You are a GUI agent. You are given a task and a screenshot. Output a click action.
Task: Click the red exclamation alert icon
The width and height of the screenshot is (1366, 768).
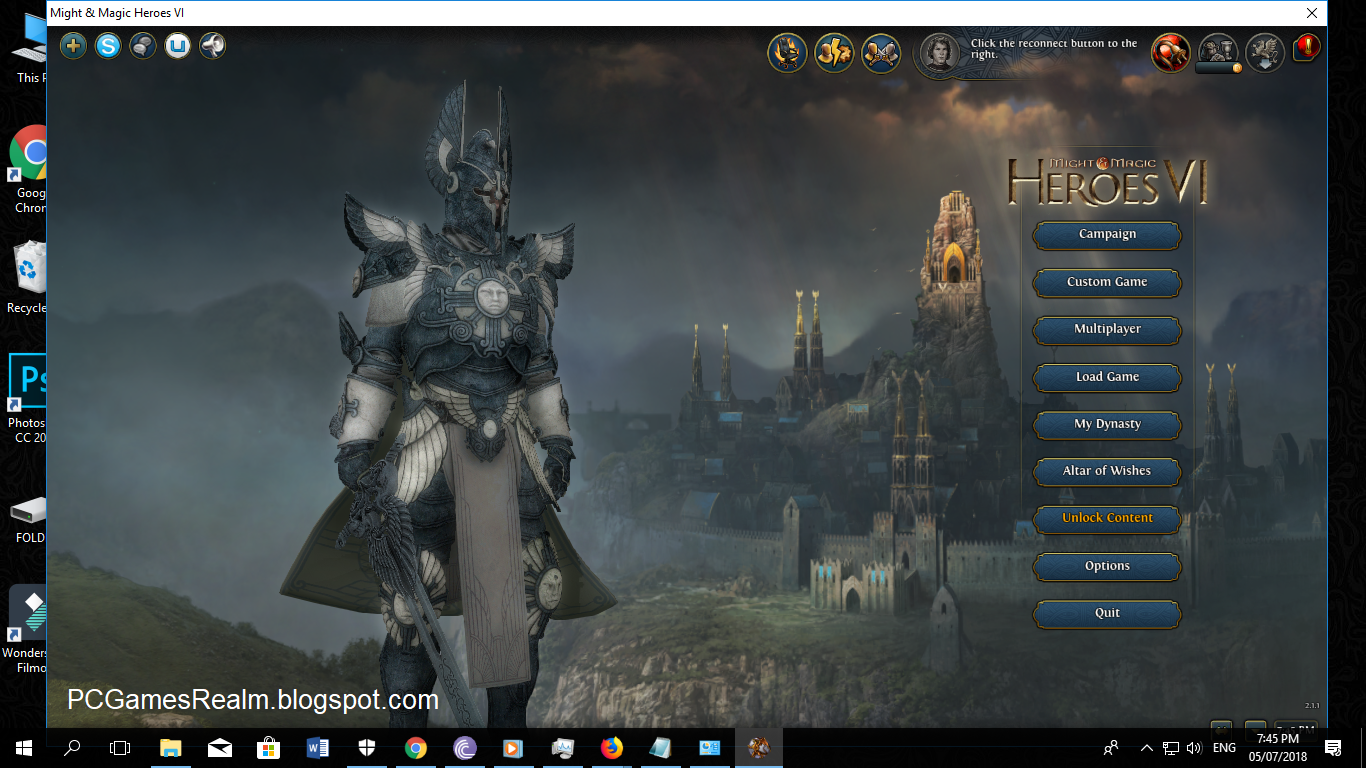[1306, 47]
